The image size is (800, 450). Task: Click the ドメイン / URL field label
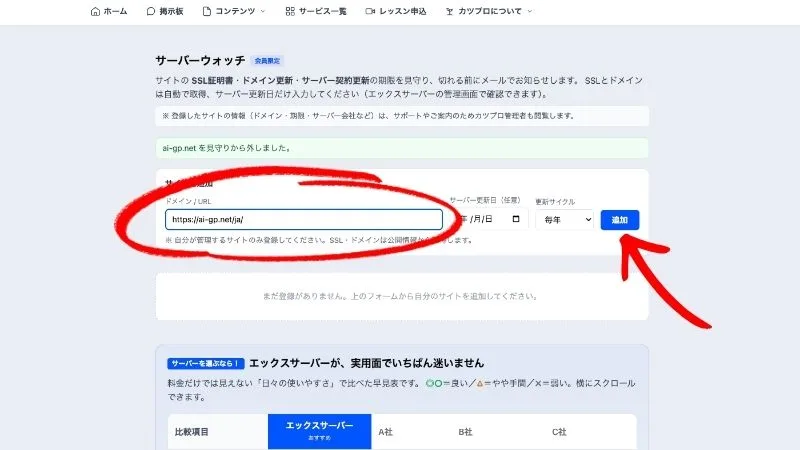(188, 201)
